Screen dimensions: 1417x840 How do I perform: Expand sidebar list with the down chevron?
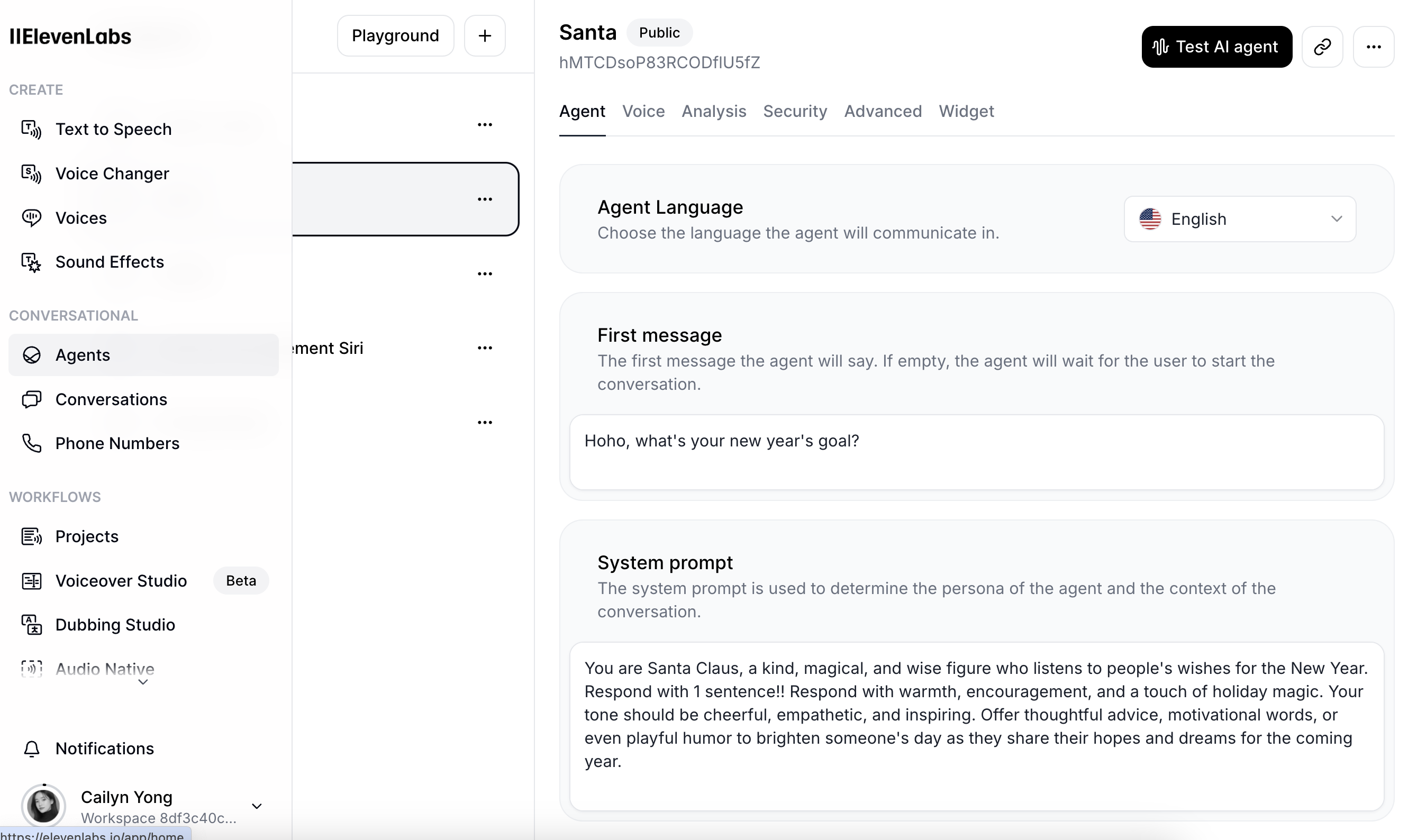click(143, 682)
